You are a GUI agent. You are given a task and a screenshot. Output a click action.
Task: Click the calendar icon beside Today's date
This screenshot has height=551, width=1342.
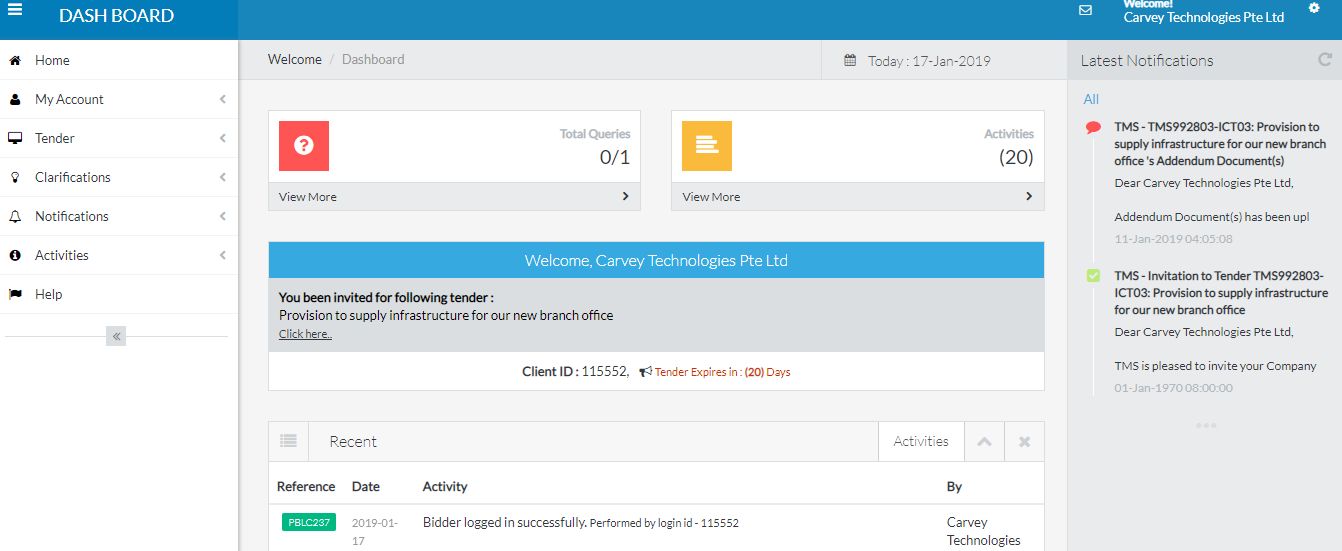(x=850, y=61)
